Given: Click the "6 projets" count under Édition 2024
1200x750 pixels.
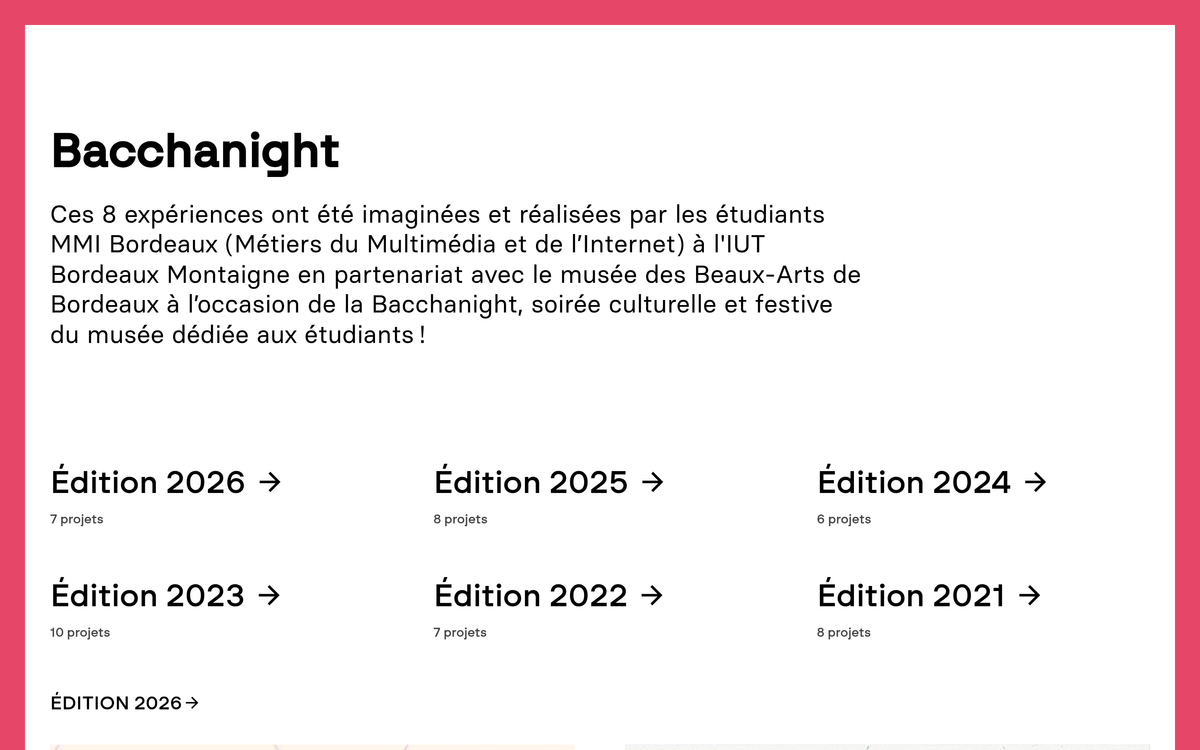Looking at the screenshot, I should [x=844, y=520].
